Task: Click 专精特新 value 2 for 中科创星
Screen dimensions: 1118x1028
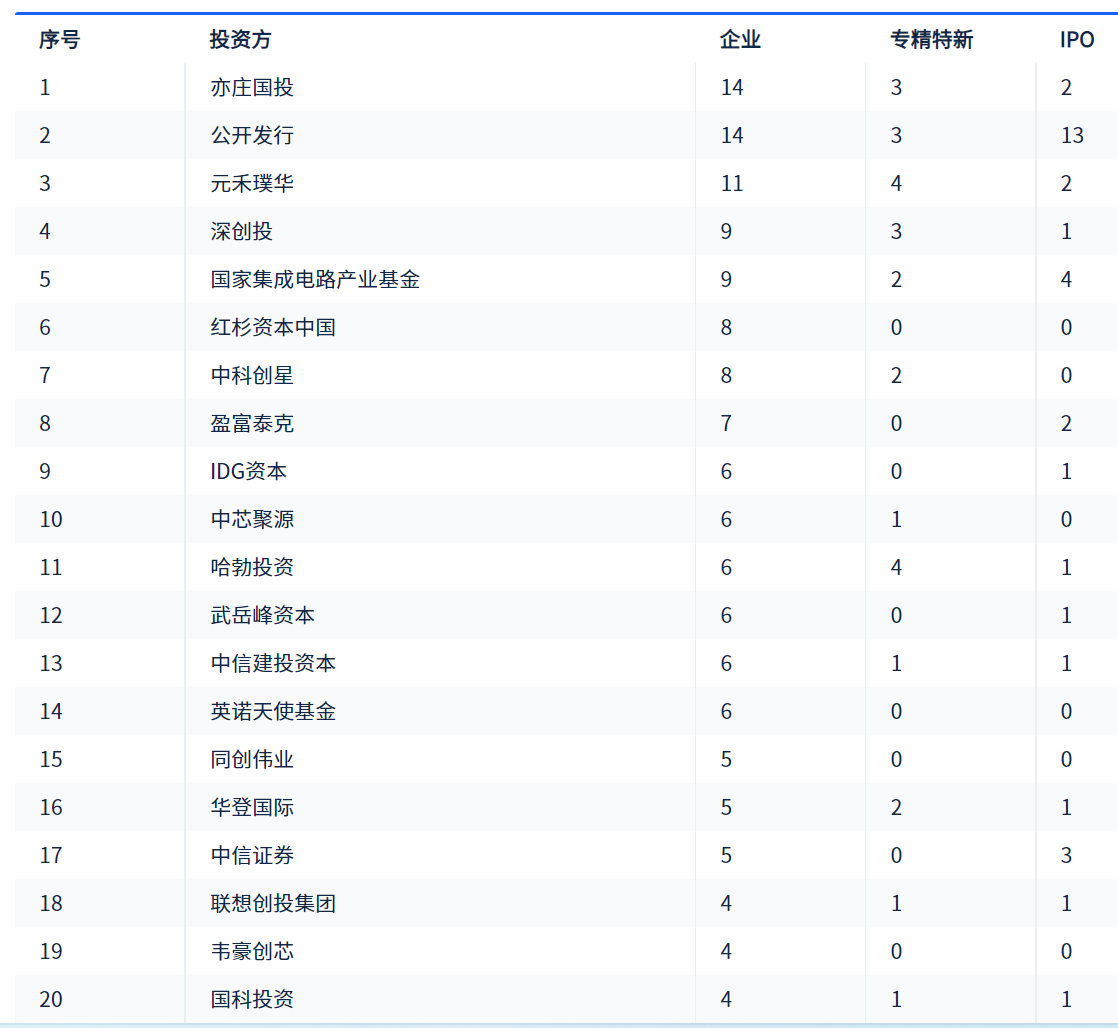Action: tap(896, 375)
